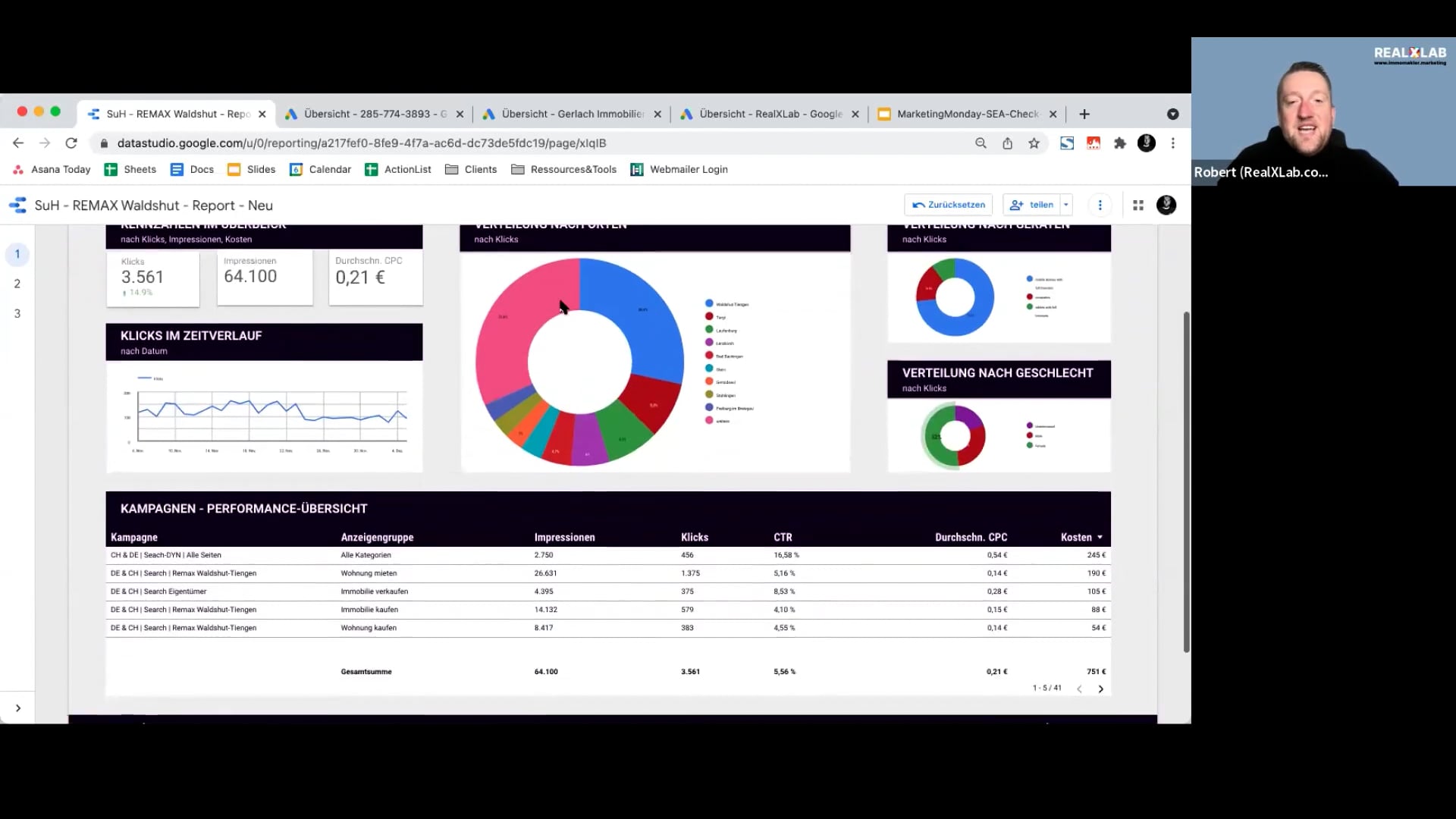Reload the Data Studio page

pyautogui.click(x=71, y=143)
